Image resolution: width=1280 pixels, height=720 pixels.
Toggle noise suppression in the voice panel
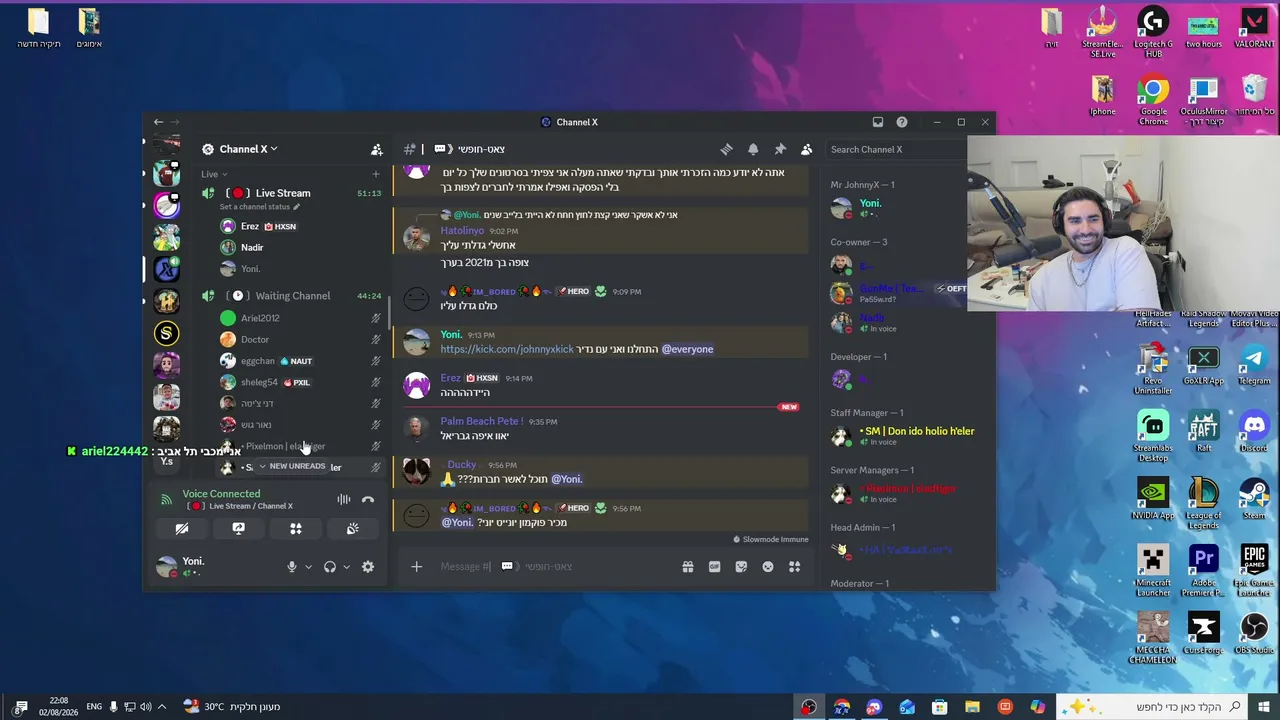(x=343, y=499)
